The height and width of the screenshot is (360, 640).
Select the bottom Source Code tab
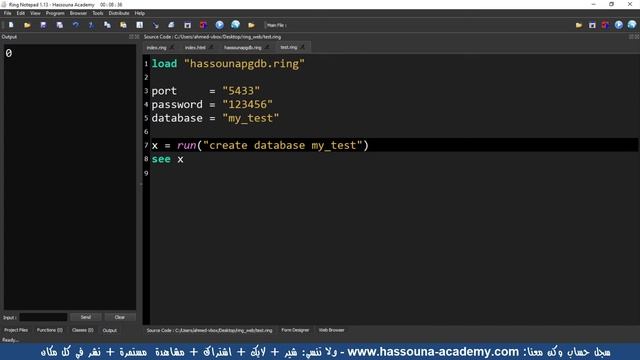point(209,330)
